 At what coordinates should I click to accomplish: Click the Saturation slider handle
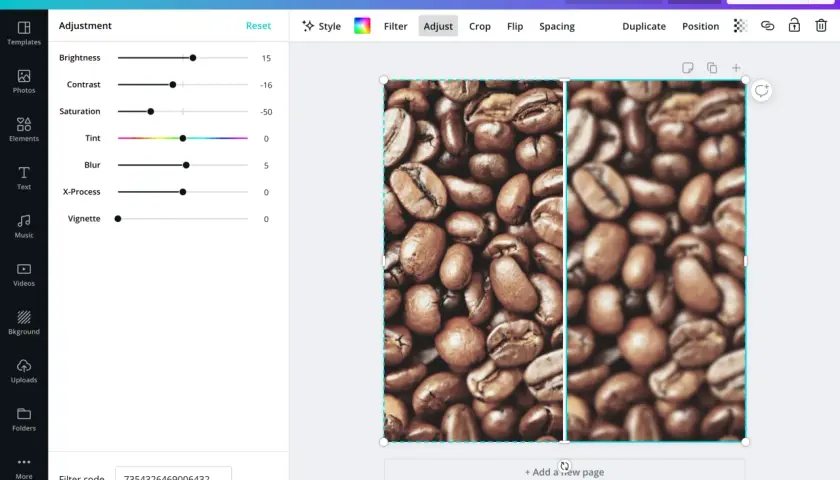point(151,111)
